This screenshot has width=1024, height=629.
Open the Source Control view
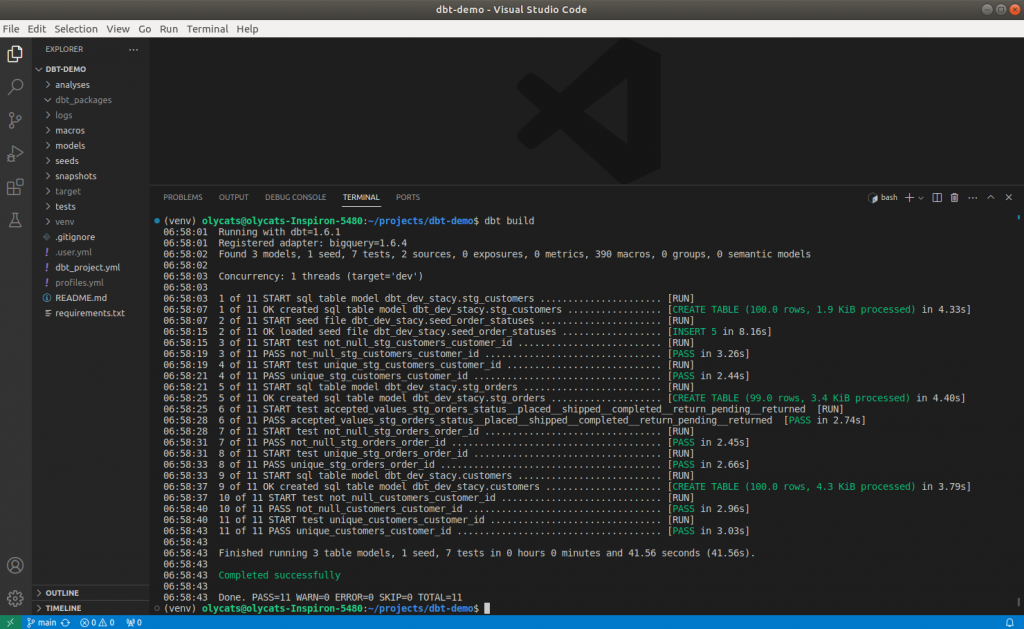[x=15, y=120]
